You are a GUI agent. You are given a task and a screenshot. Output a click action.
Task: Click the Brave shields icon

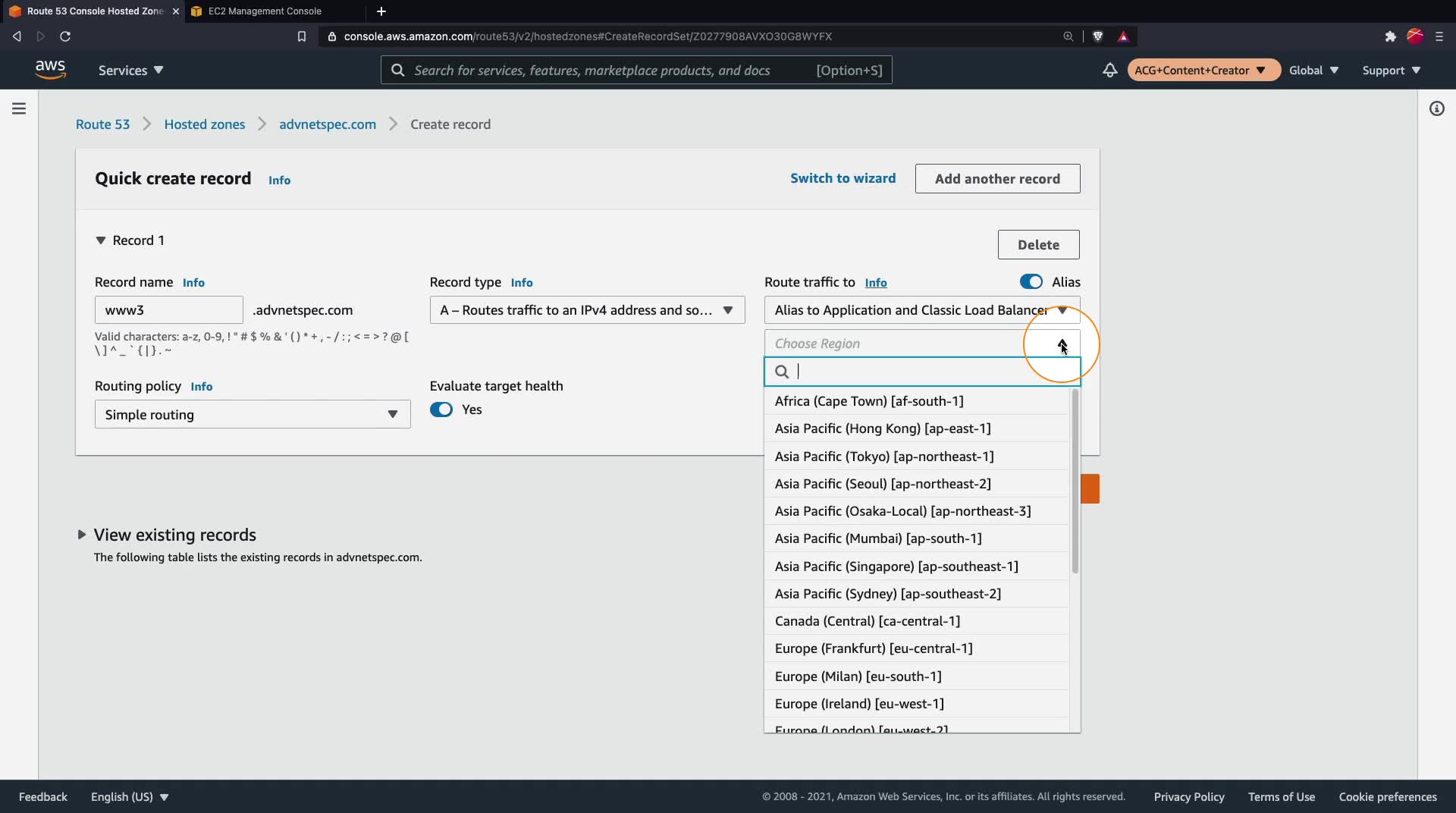pyautogui.click(x=1097, y=36)
